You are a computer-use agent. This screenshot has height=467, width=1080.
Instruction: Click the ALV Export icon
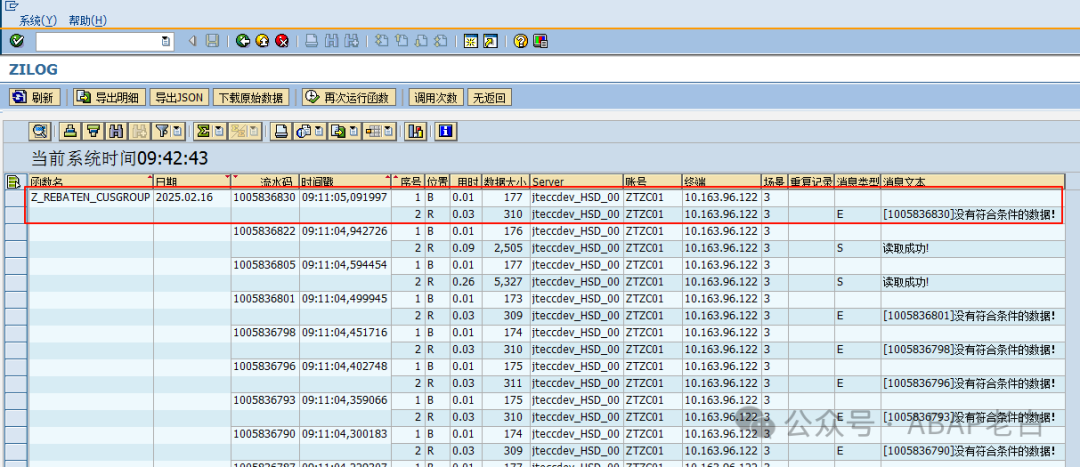tap(338, 131)
